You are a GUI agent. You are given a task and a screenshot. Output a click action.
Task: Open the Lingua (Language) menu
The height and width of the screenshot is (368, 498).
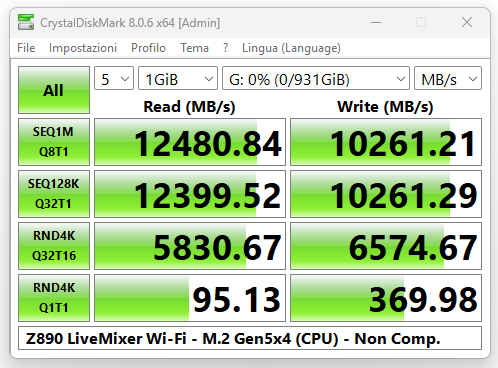click(291, 48)
